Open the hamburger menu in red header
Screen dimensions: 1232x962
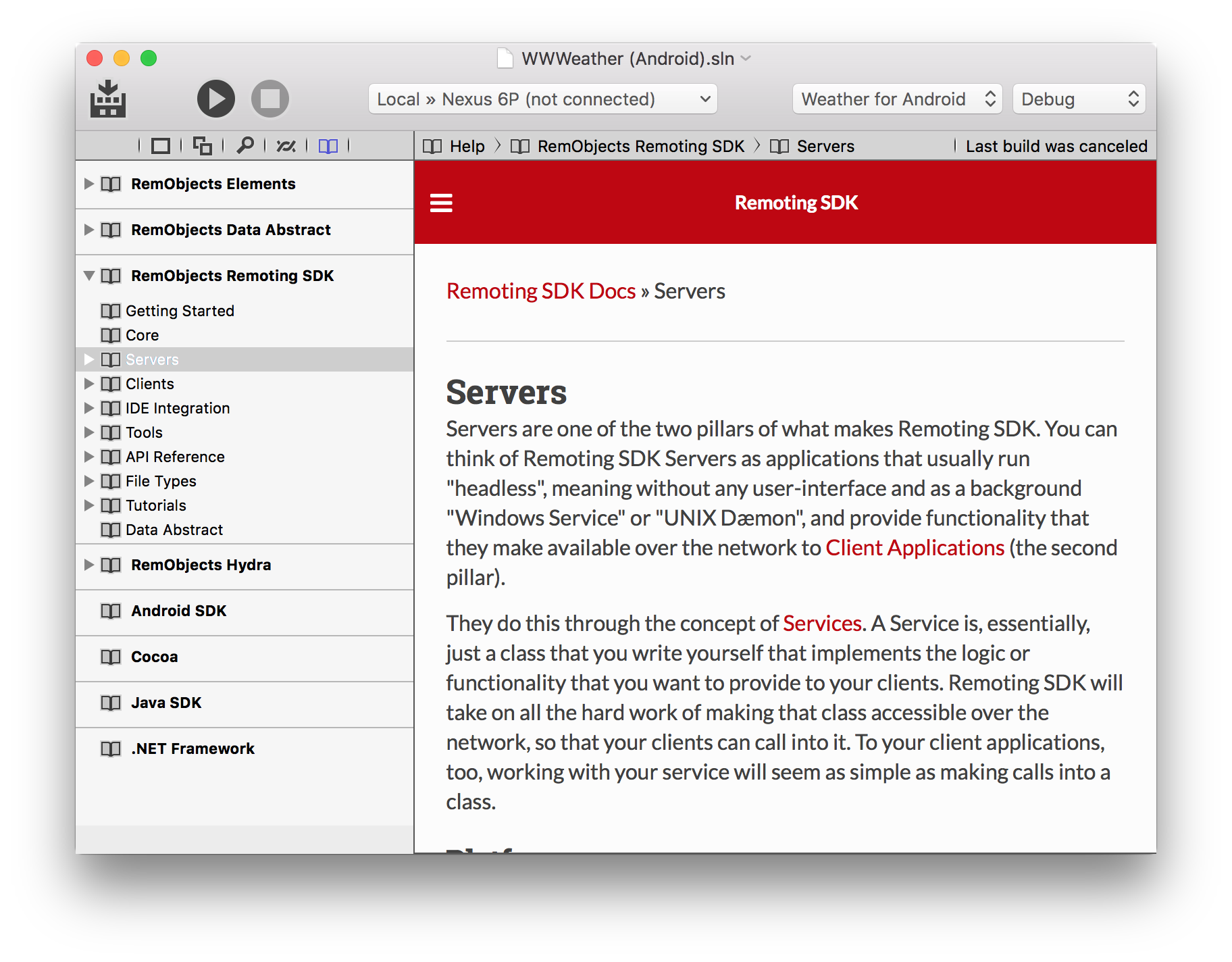click(441, 203)
